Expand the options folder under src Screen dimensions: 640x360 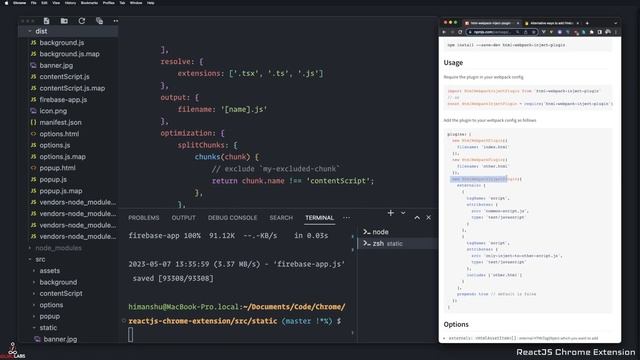click(68, 305)
